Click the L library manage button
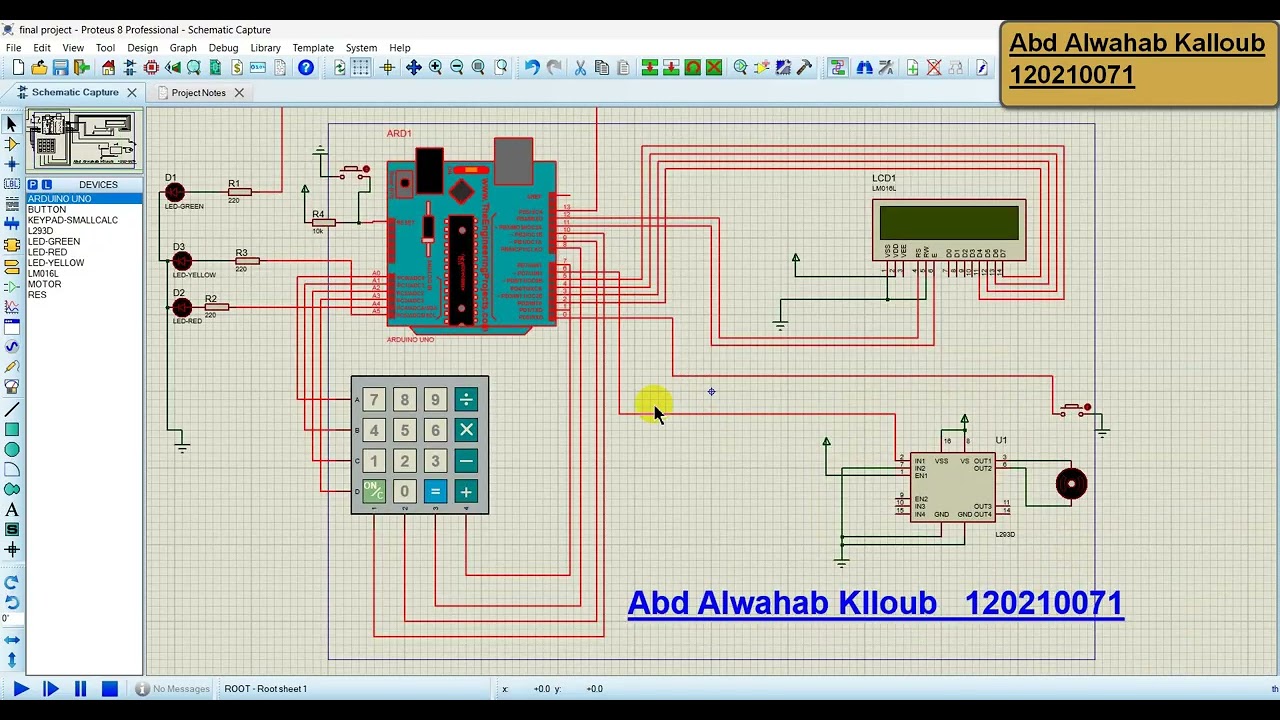Screen dimensions: 1280x720 pyautogui.click(x=45, y=185)
